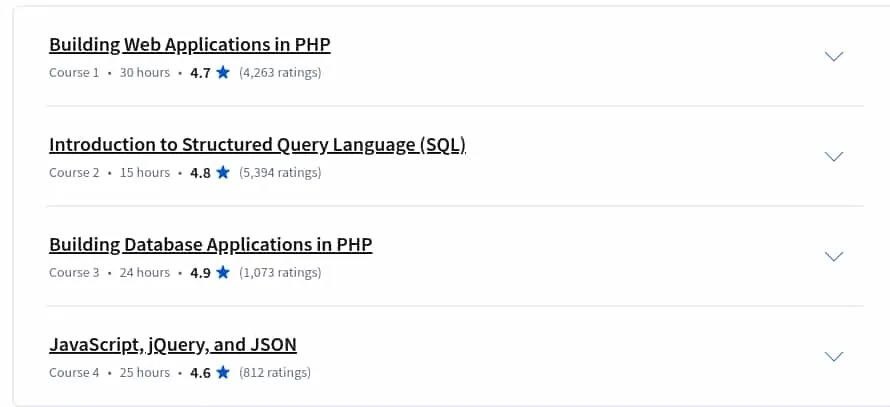
Task: Open Introduction to Structured Query Language (SQL) link
Action: click(x=257, y=145)
